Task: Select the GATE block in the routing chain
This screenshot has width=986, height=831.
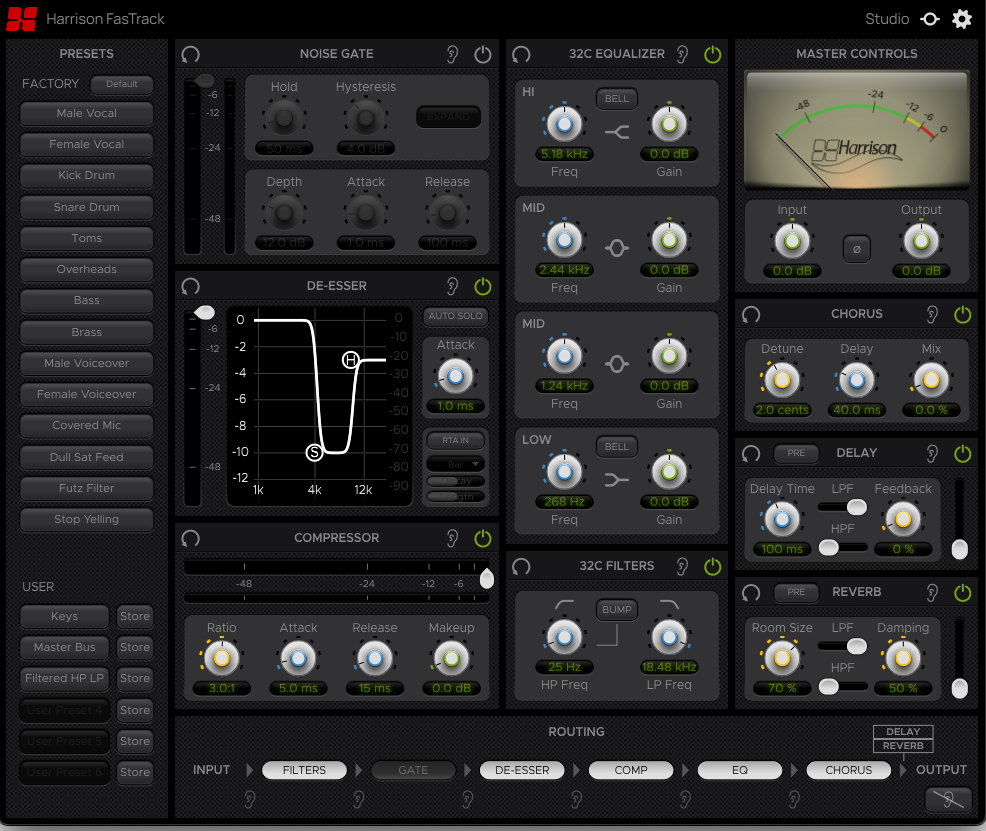Action: tap(413, 770)
